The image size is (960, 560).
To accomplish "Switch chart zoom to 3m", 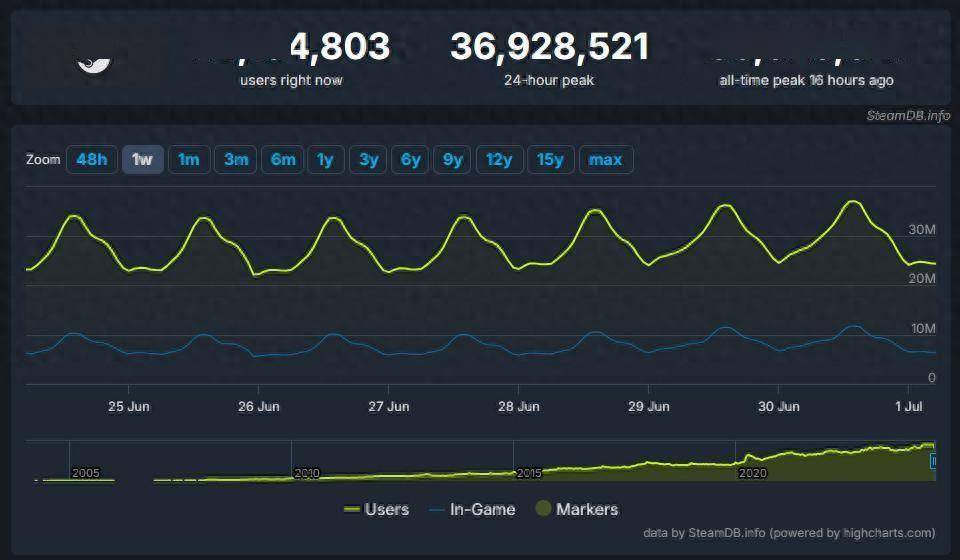I will (236, 160).
